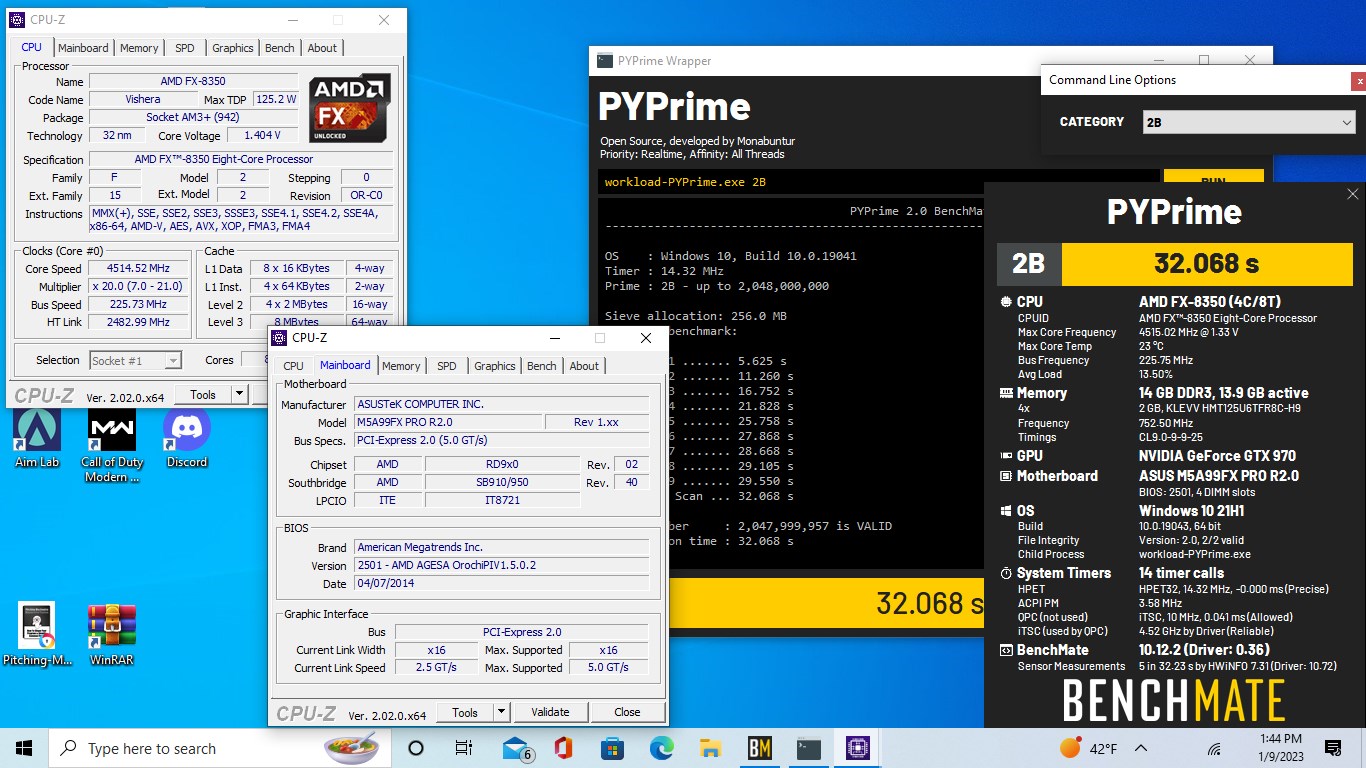This screenshot has height=768, width=1366.
Task: Select Memory tab in front CPU-Z window
Action: tap(401, 366)
